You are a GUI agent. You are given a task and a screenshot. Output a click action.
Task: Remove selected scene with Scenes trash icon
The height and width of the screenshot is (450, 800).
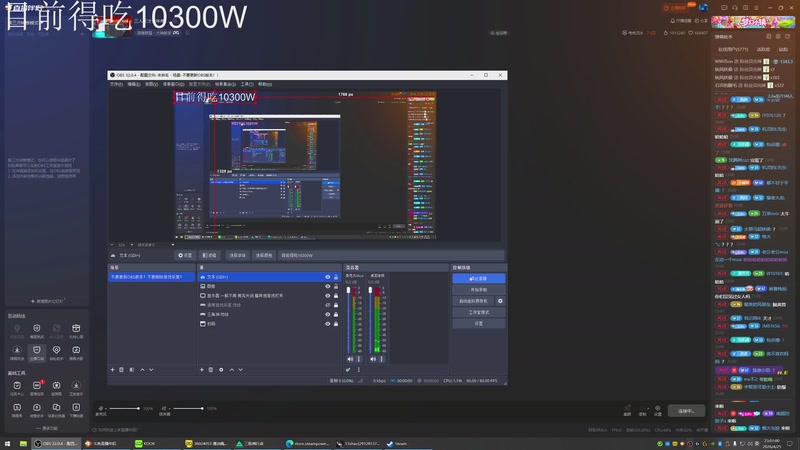(x=121, y=369)
